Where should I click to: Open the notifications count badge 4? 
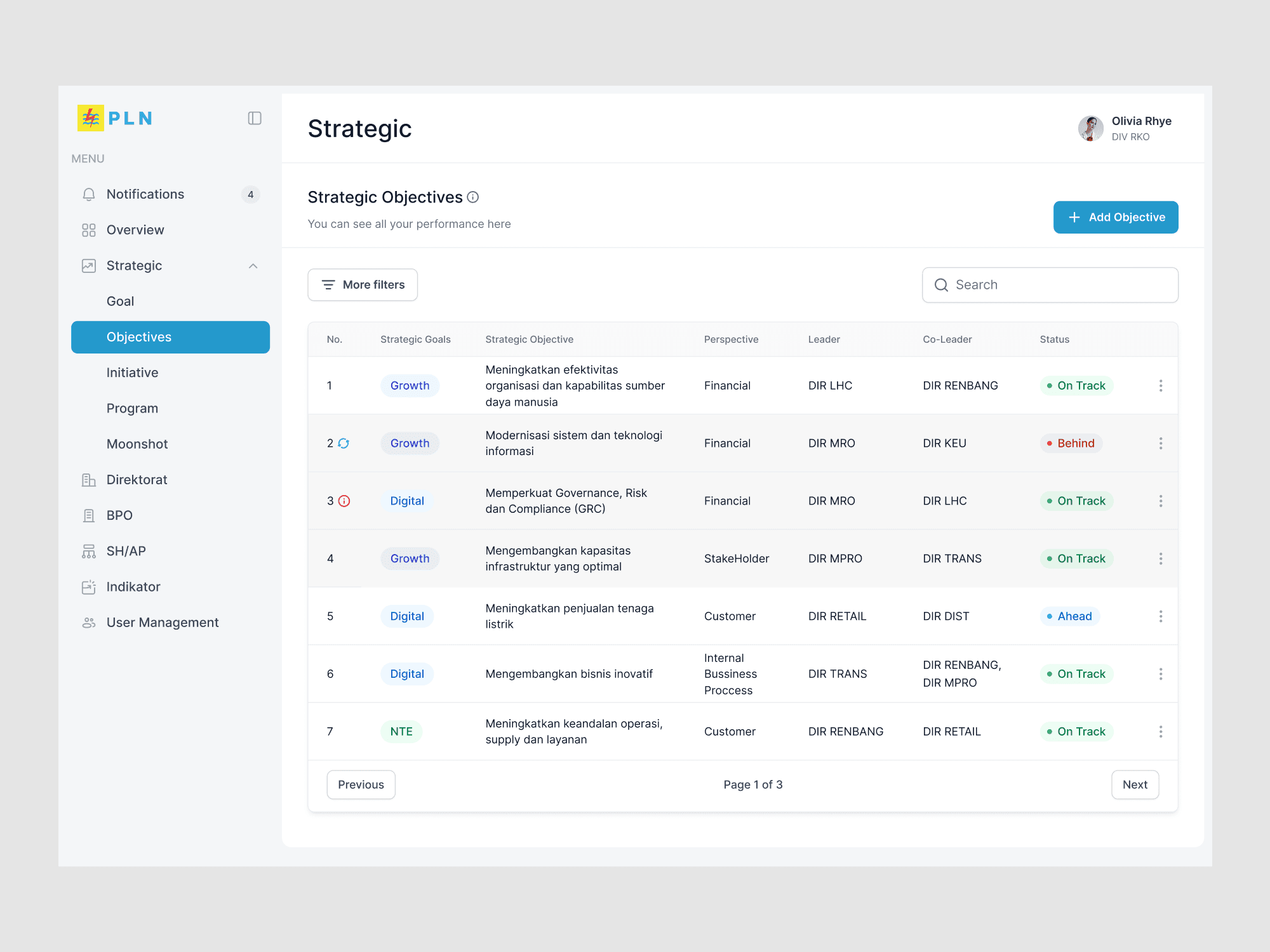click(x=251, y=194)
